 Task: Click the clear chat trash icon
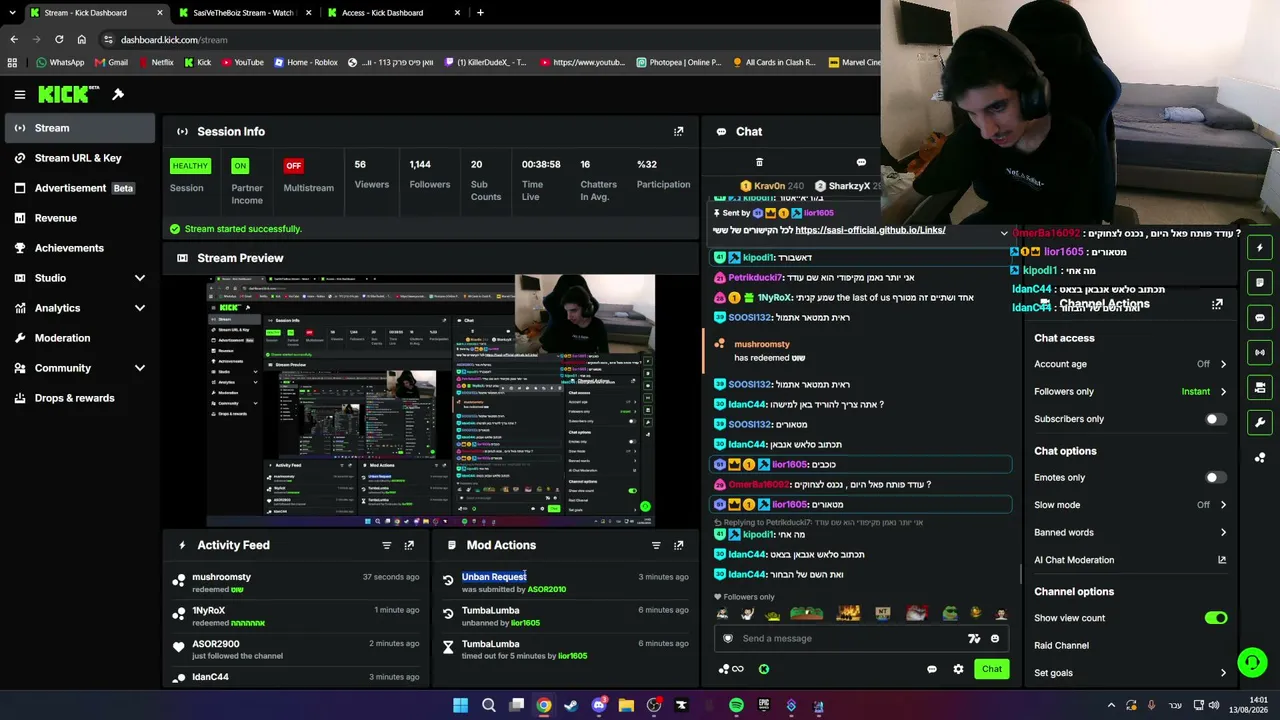click(759, 162)
